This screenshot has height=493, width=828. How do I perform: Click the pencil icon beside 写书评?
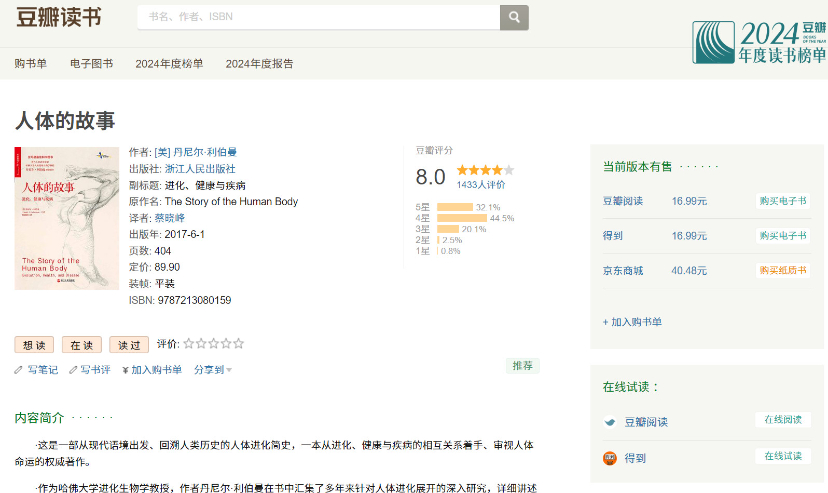pyautogui.click(x=73, y=370)
